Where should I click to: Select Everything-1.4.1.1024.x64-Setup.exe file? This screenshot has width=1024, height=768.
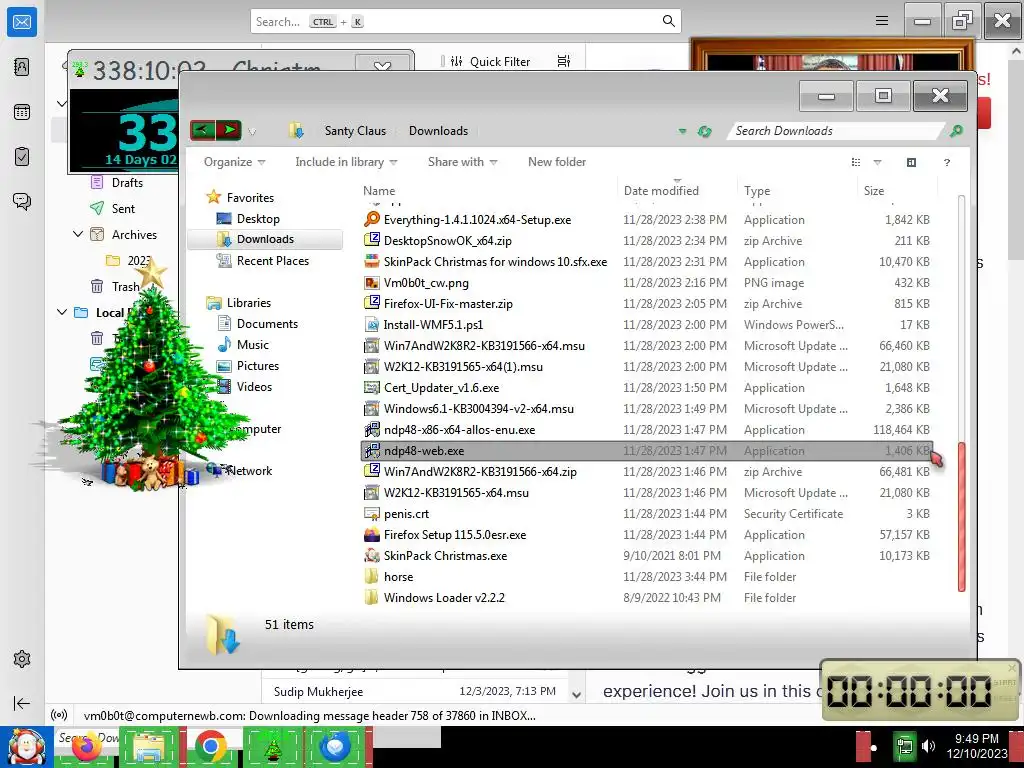point(477,220)
